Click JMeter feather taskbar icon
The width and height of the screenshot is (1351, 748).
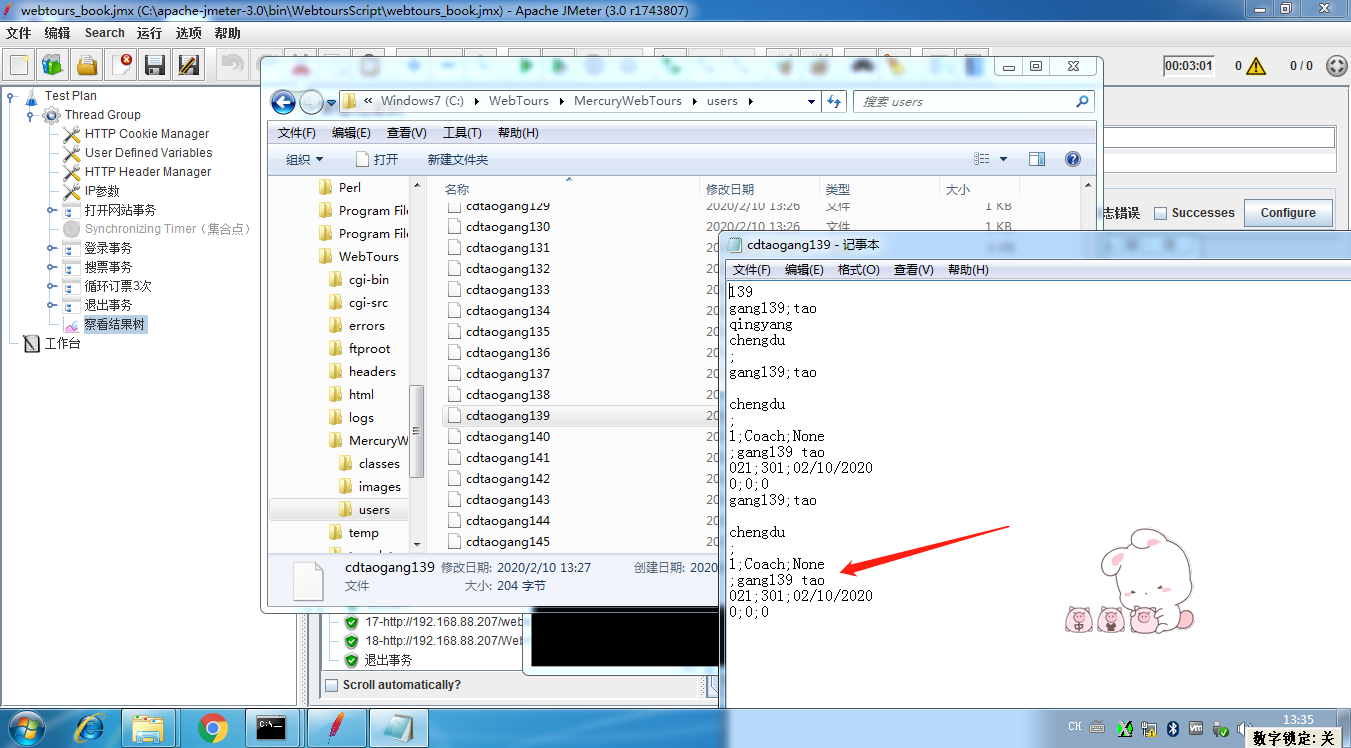pos(338,728)
